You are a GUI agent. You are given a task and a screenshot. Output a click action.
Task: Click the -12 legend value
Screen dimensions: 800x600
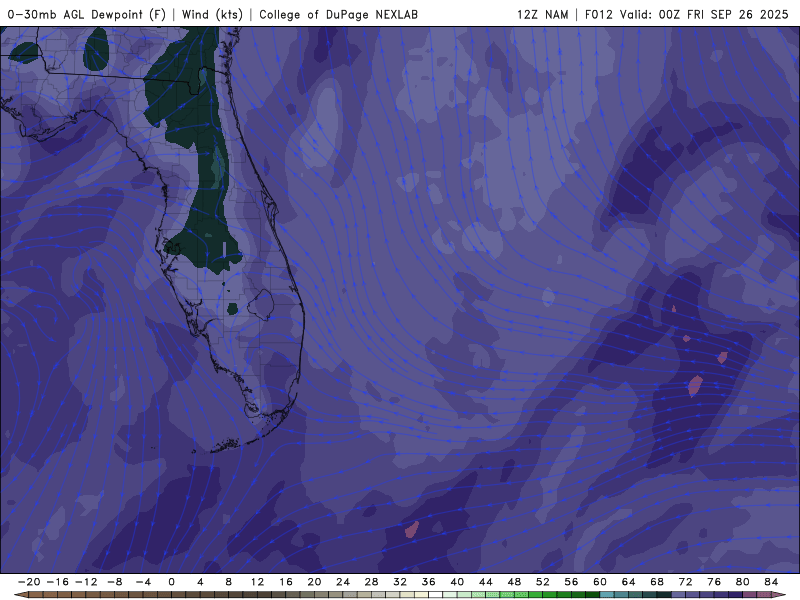pyautogui.click(x=86, y=582)
